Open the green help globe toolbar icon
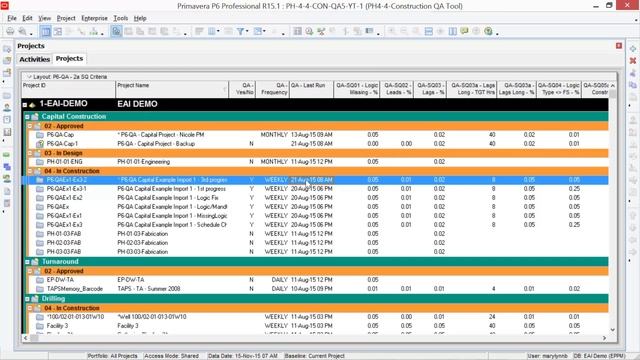 [x=489, y=31]
